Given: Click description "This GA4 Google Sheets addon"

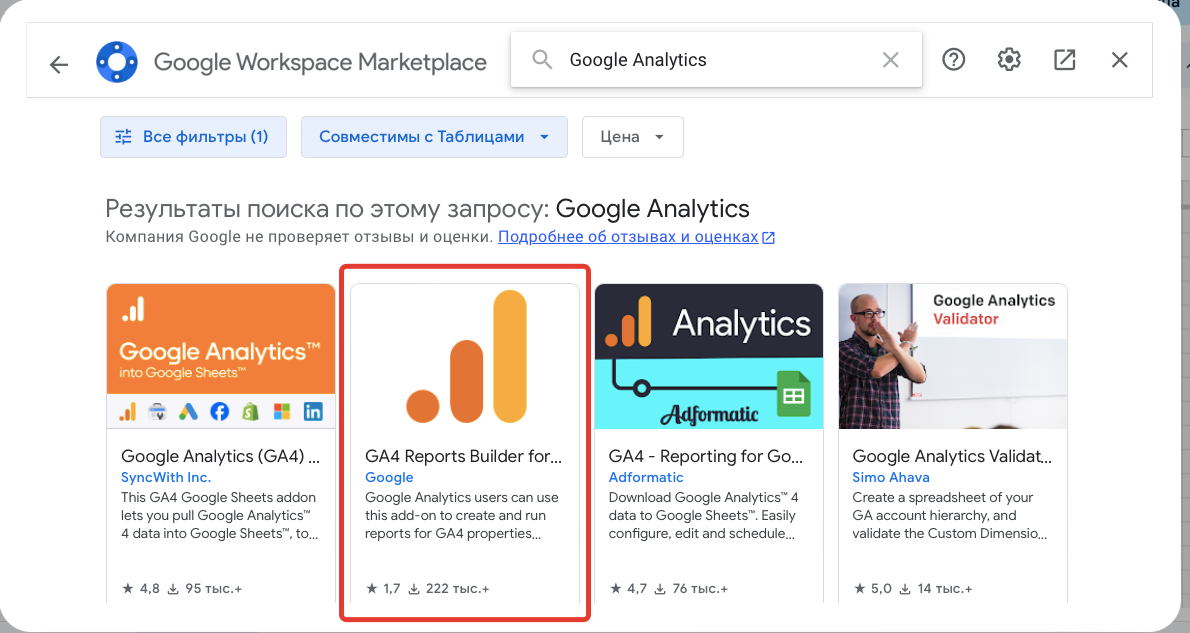Looking at the screenshot, I should 218,498.
